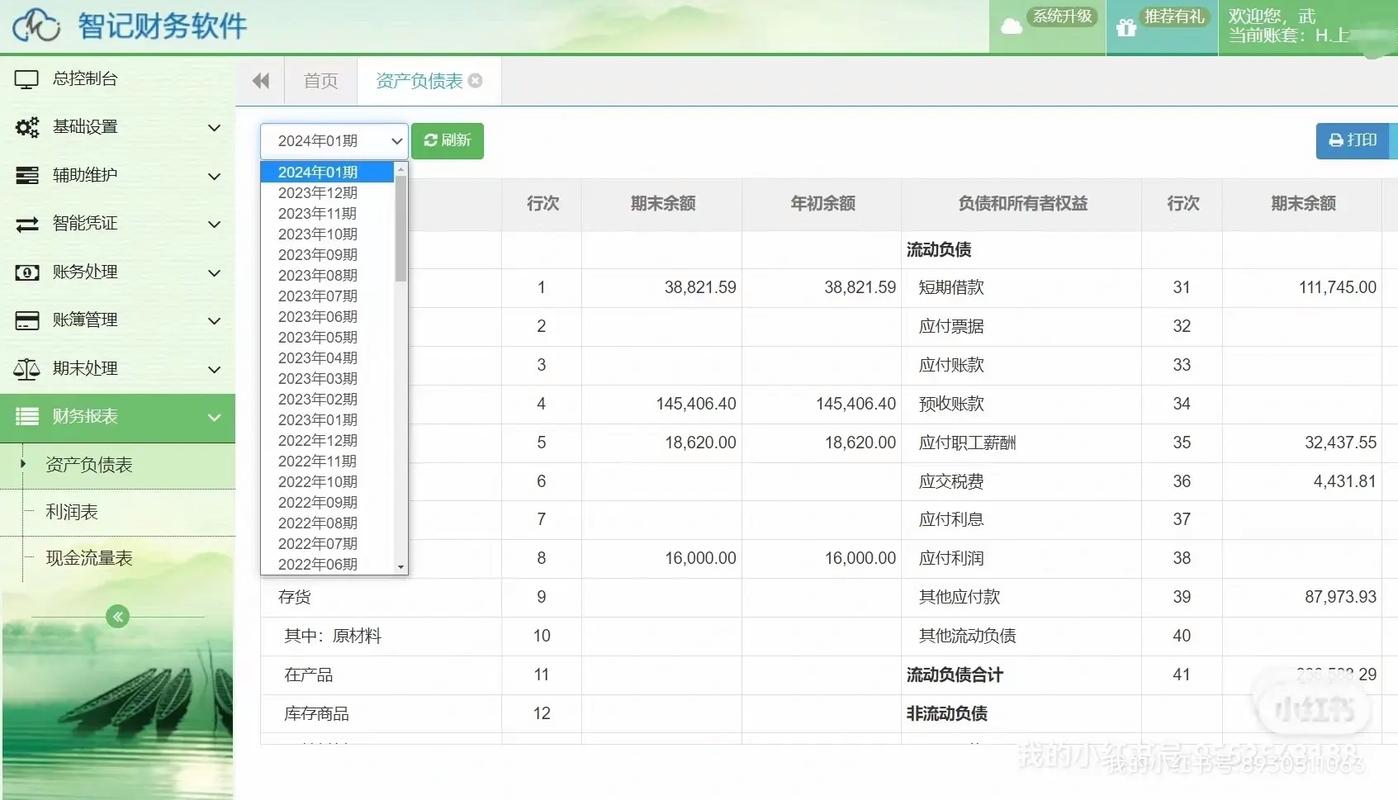The image size is (1398, 800).
Task: Select 2023年04期 option
Action: 327,358
